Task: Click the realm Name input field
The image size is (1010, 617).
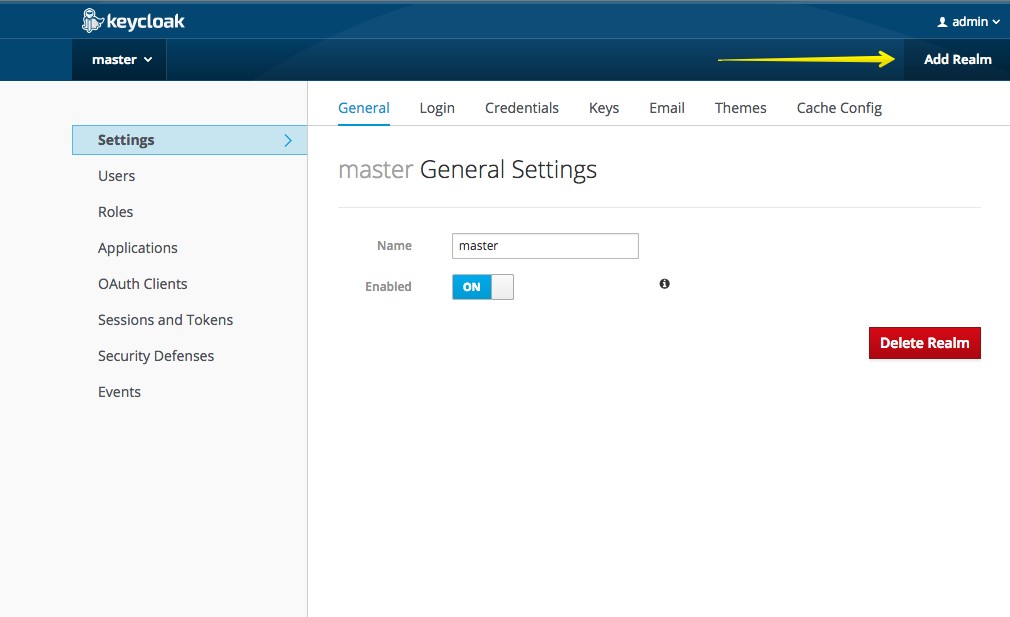Action: pyautogui.click(x=545, y=246)
